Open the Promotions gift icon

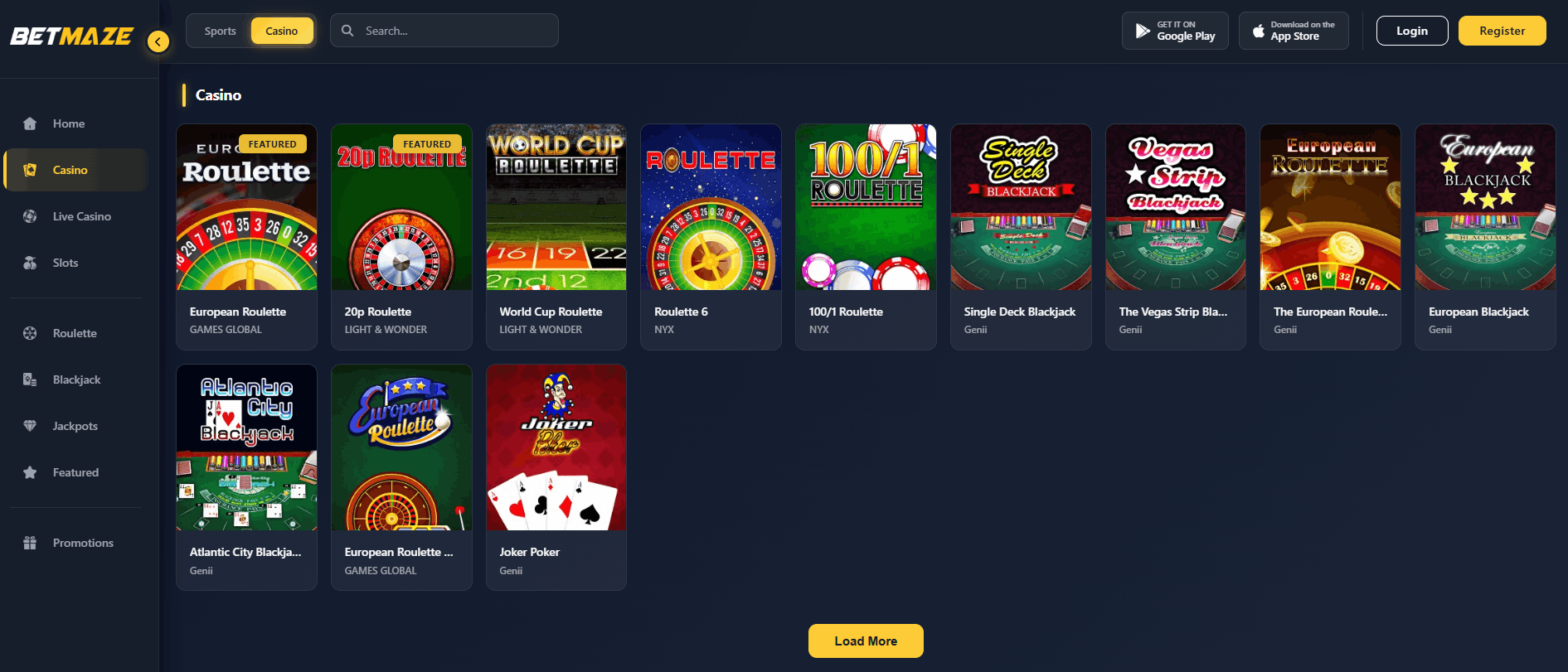(30, 543)
